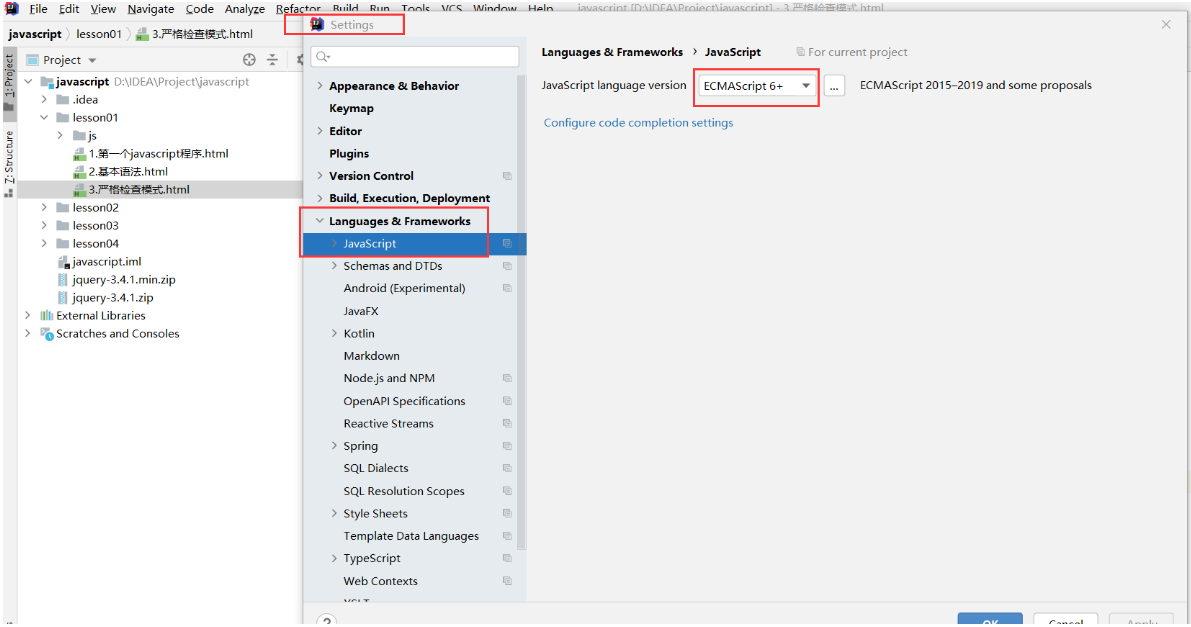Click the project-level icon beside TypeScript
Image resolution: width=1191 pixels, height=627 pixels.
(507, 559)
